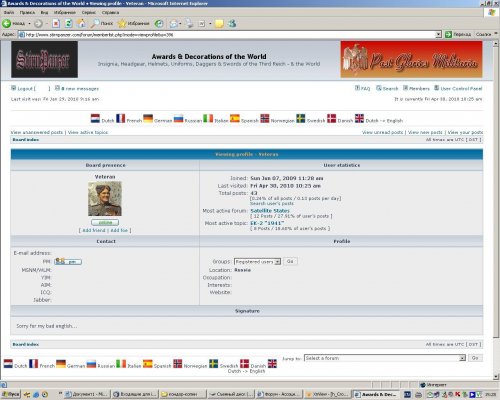Expand the Links toolbar chevron
500x400 pixels.
click(x=496, y=34)
